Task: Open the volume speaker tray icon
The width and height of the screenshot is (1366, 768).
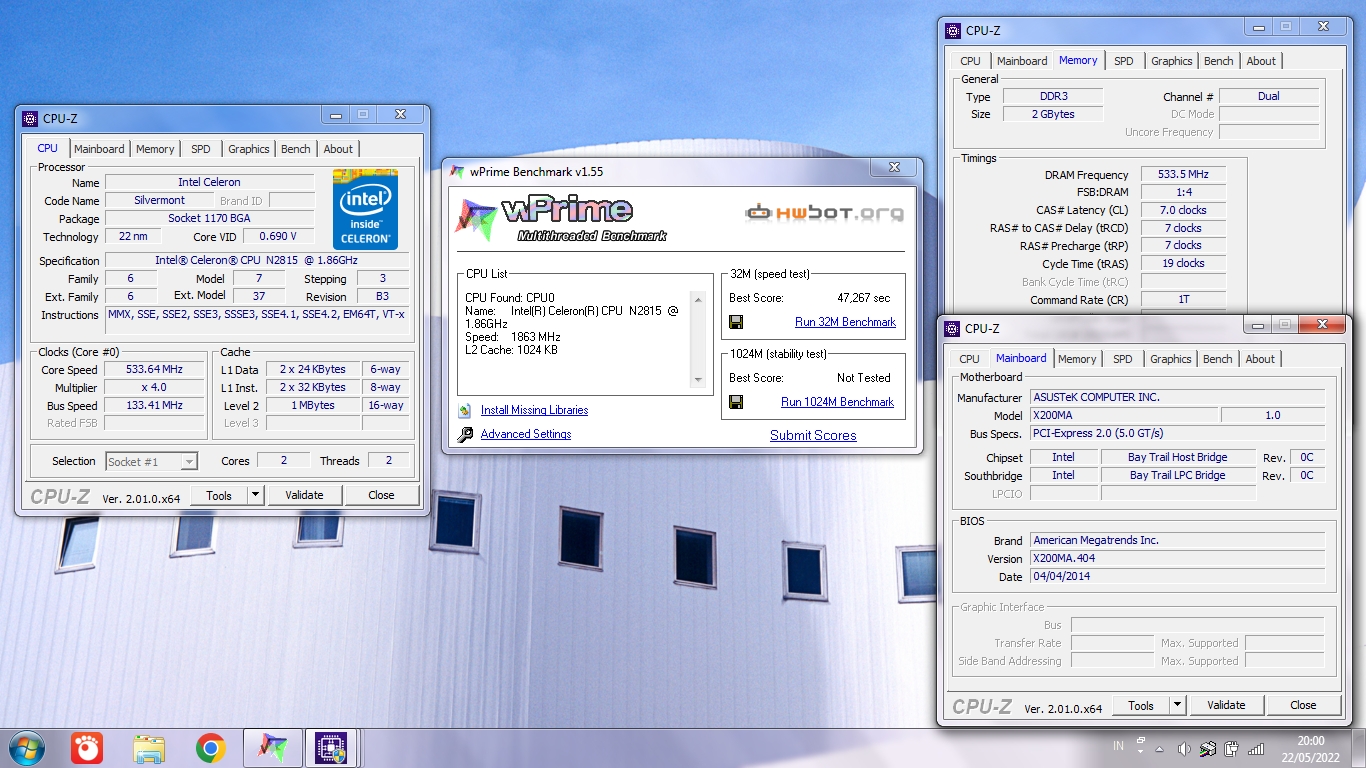Action: click(1184, 748)
